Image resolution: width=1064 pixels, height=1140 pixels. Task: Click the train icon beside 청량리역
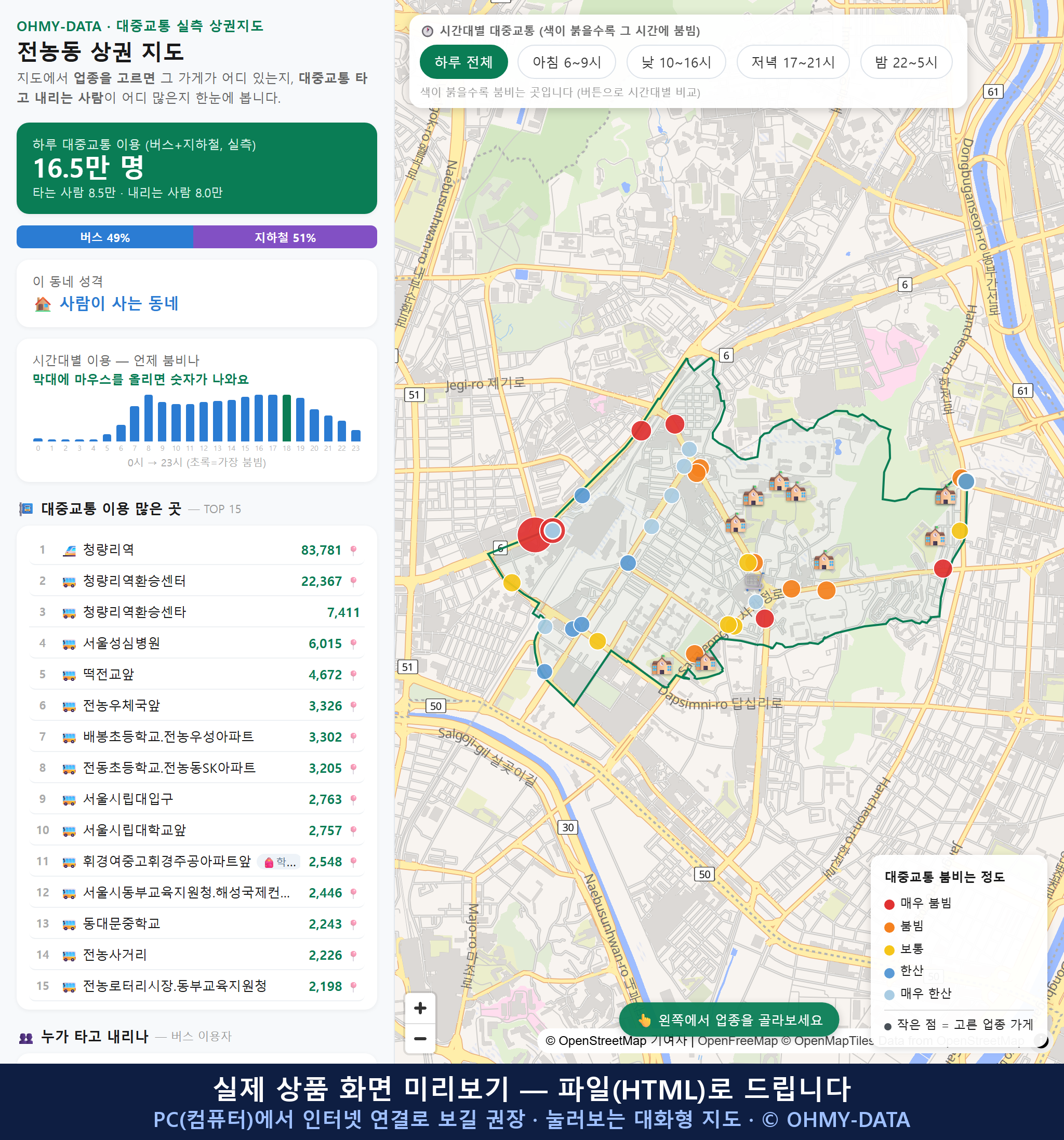pyautogui.click(x=69, y=551)
